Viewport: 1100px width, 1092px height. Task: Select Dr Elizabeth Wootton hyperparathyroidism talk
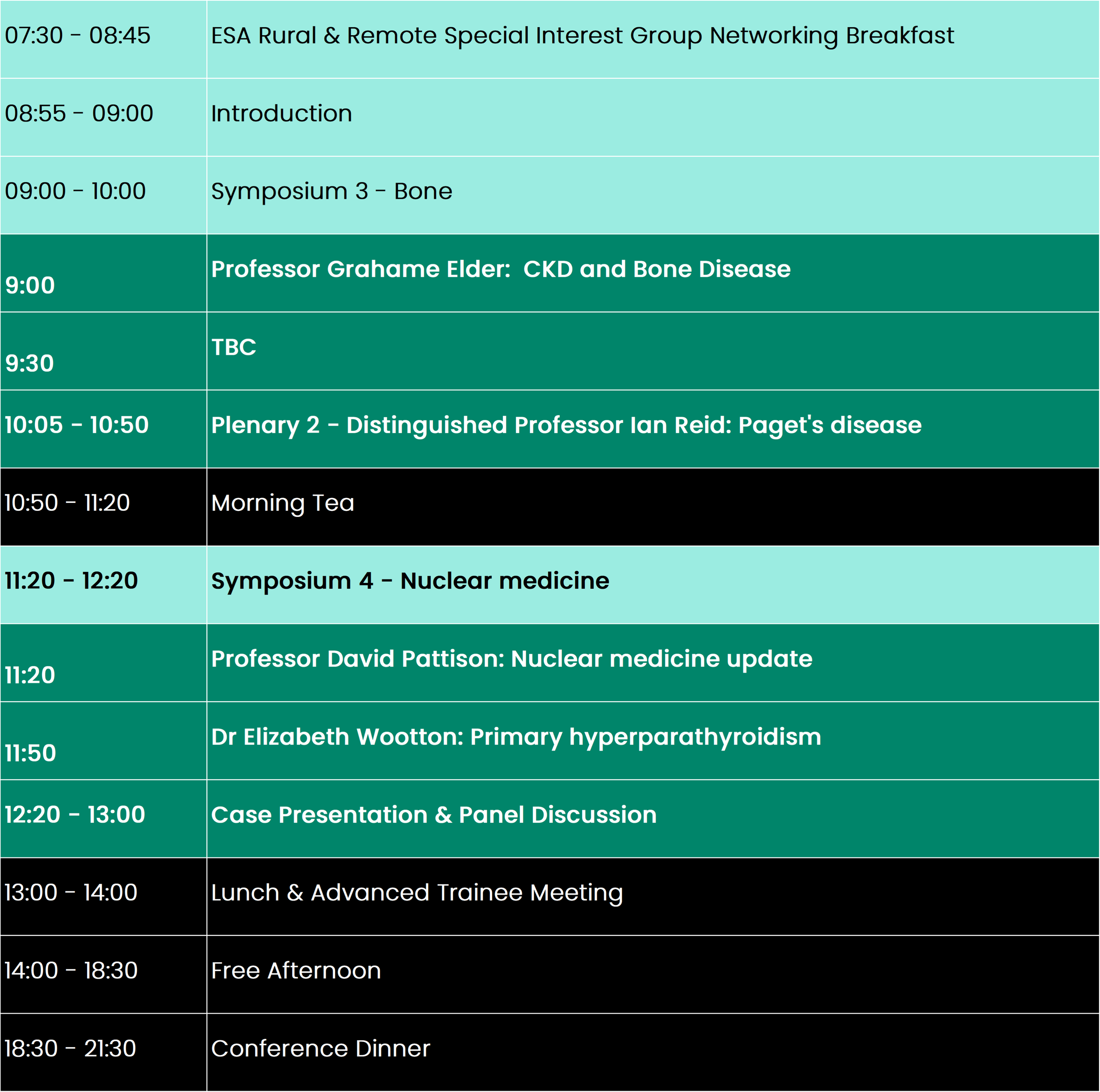point(516,737)
